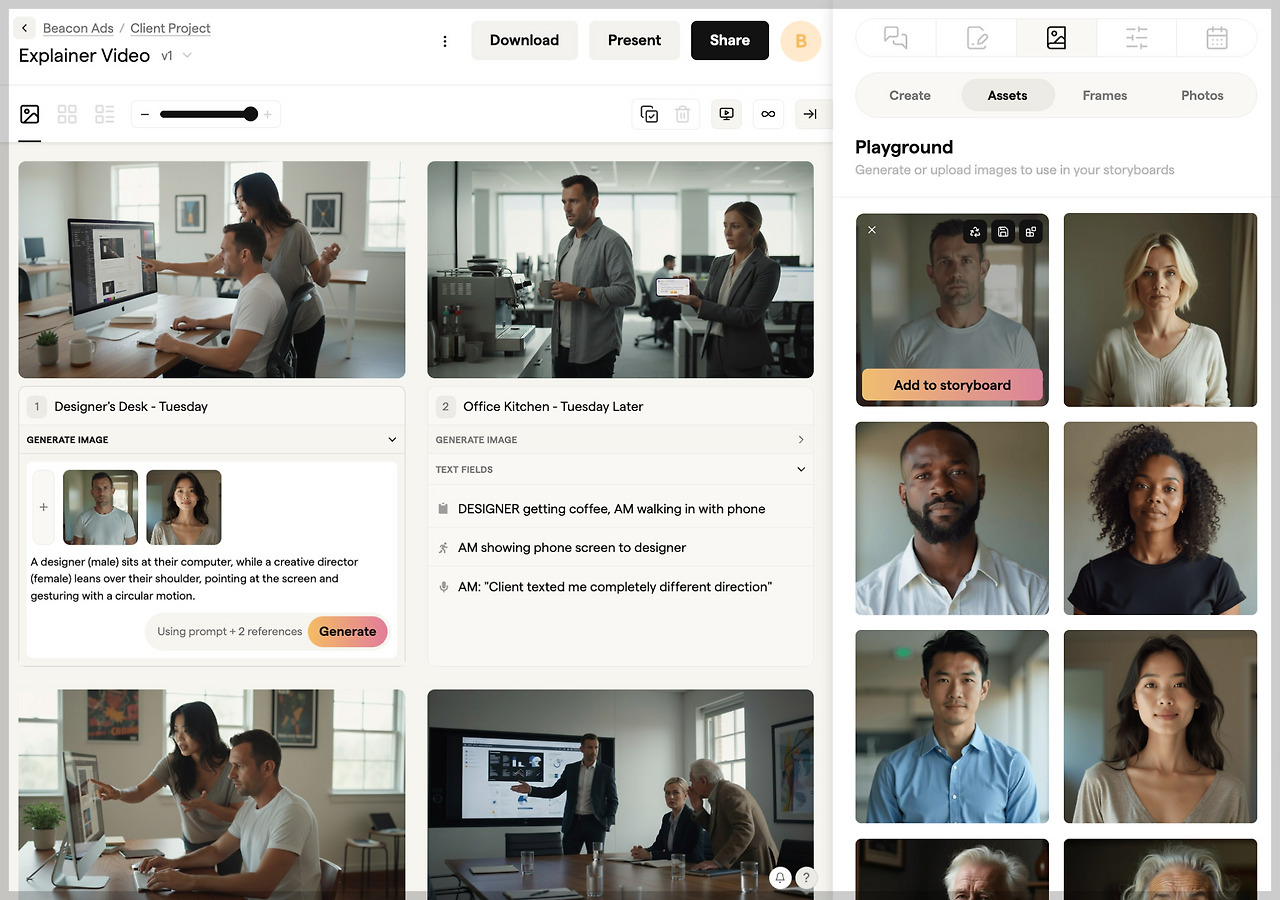Click the bell notification icon
Screen dimensions: 1280x900
coord(780,878)
